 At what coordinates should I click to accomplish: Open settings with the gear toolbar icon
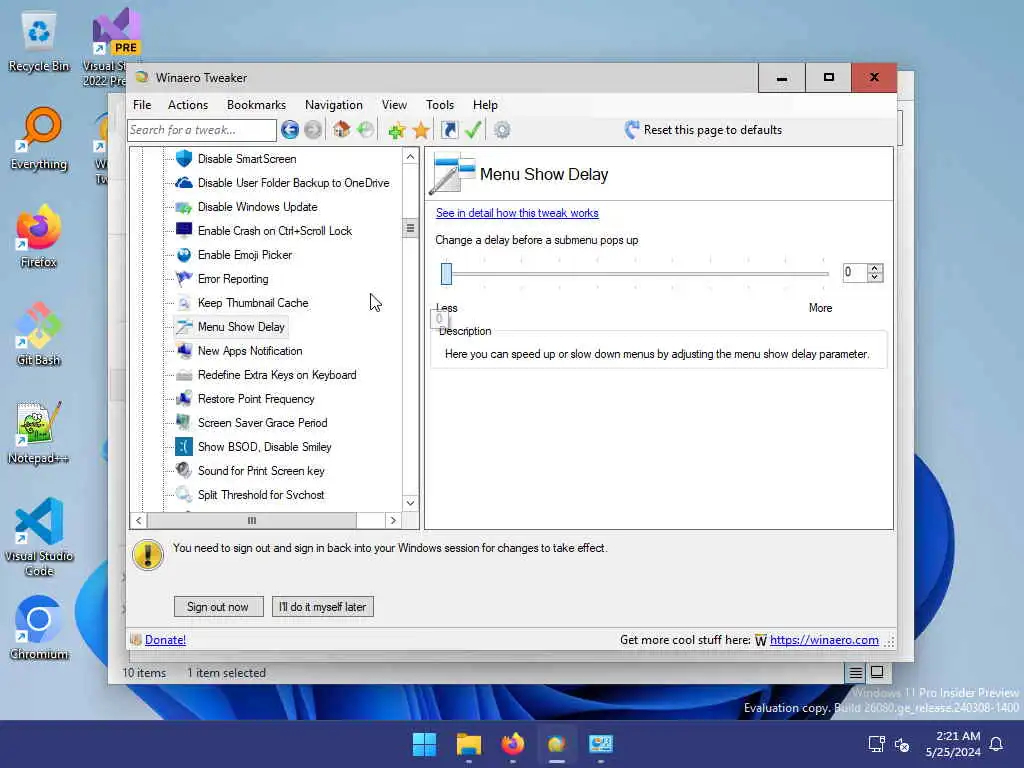pos(502,130)
